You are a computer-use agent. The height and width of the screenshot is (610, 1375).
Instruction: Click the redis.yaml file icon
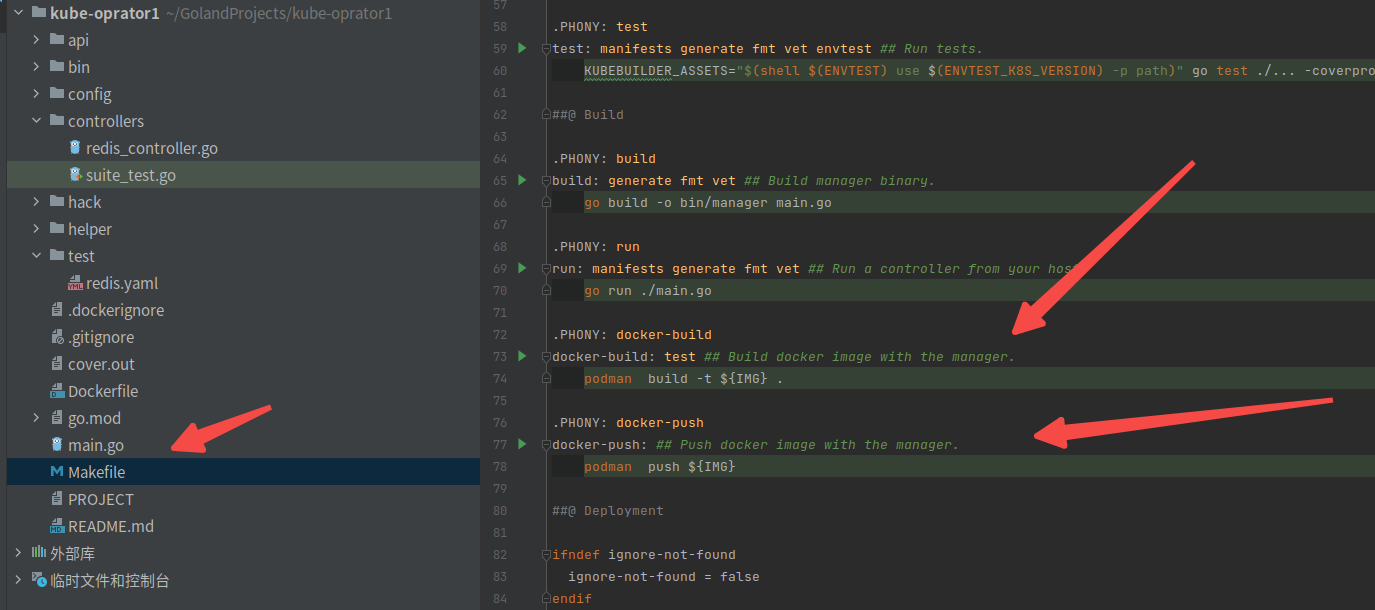click(x=75, y=283)
